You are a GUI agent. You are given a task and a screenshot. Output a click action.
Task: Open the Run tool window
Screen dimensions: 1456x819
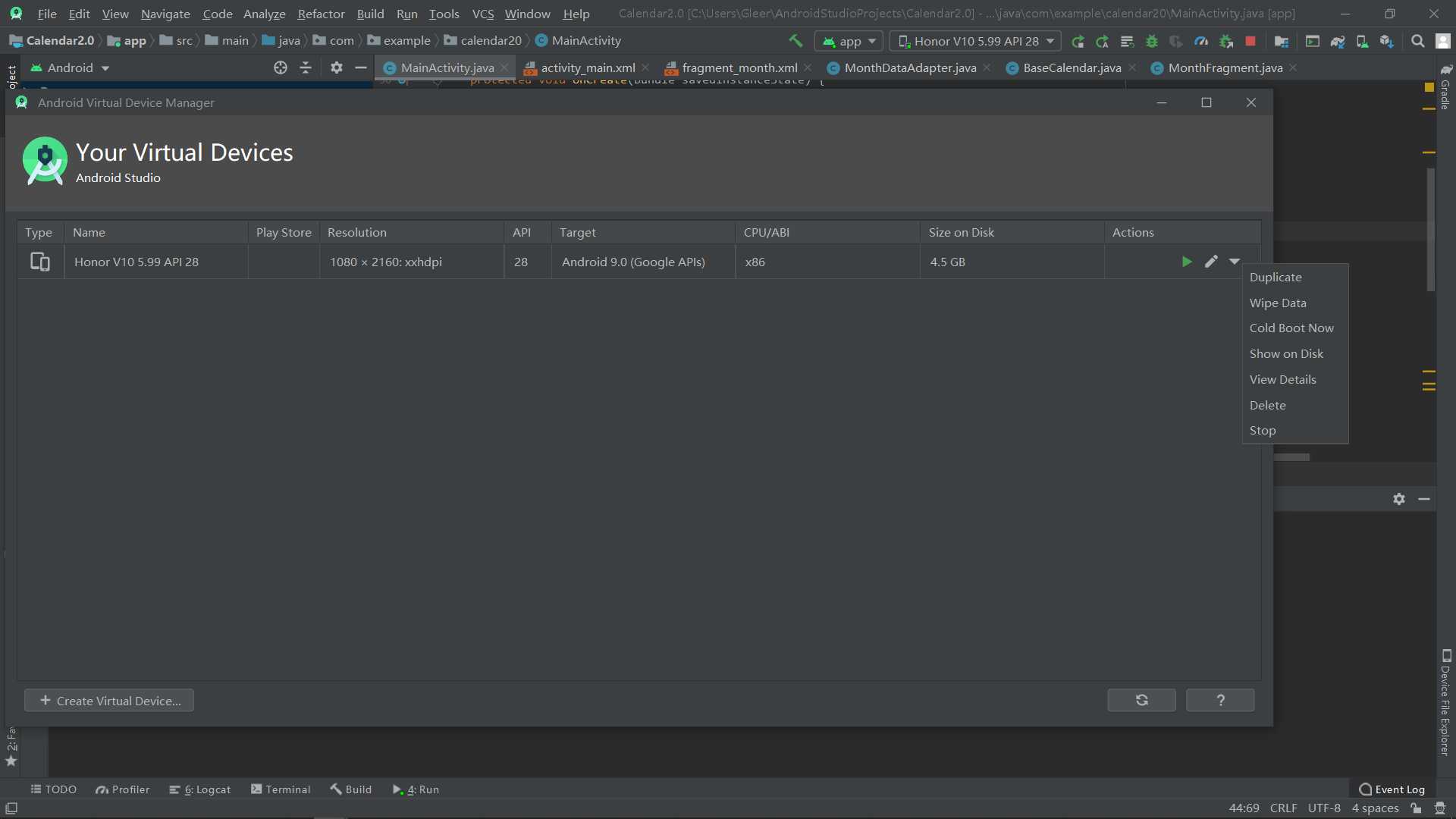point(416,789)
